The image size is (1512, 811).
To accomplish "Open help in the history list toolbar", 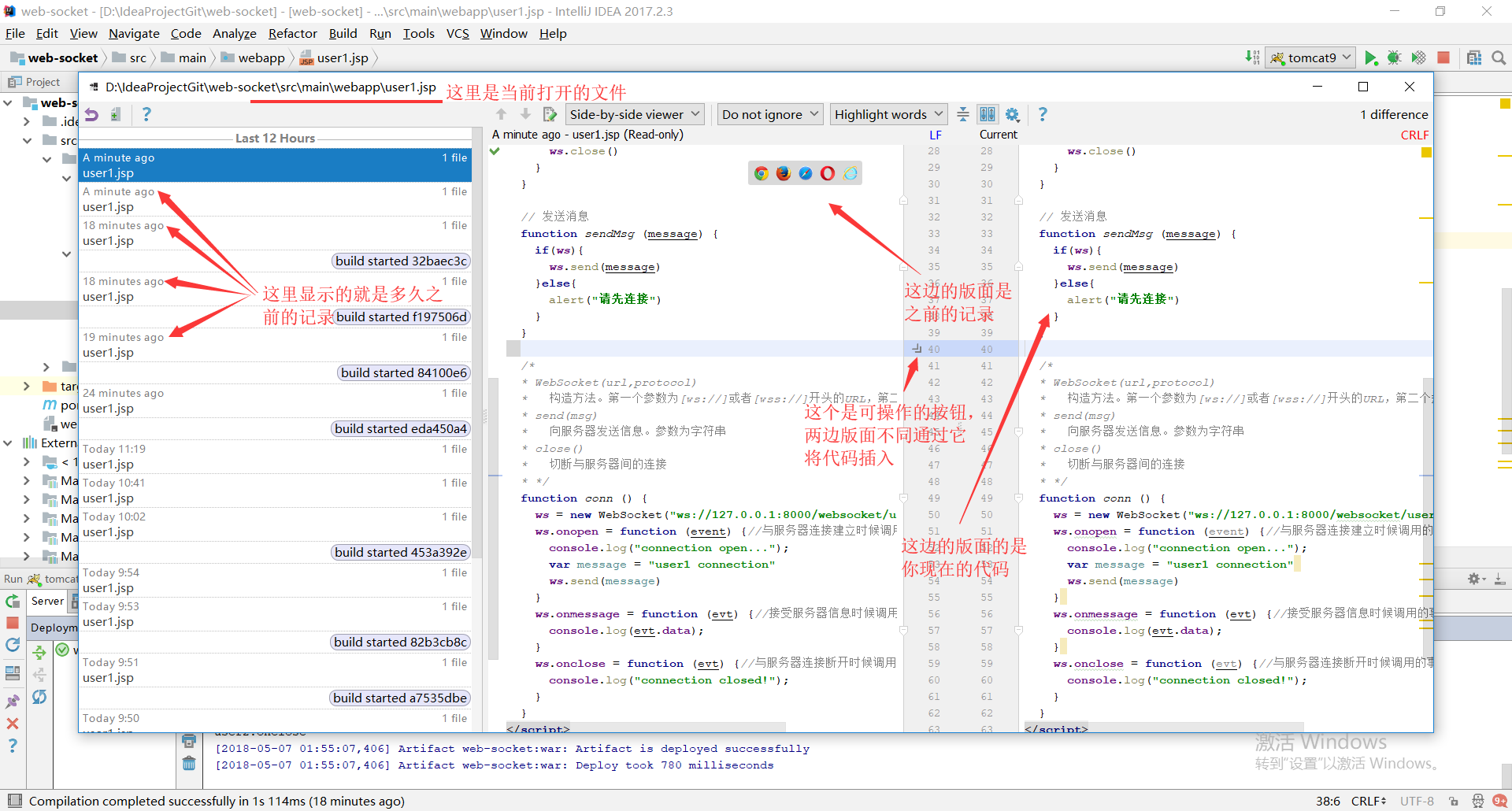I will (146, 115).
